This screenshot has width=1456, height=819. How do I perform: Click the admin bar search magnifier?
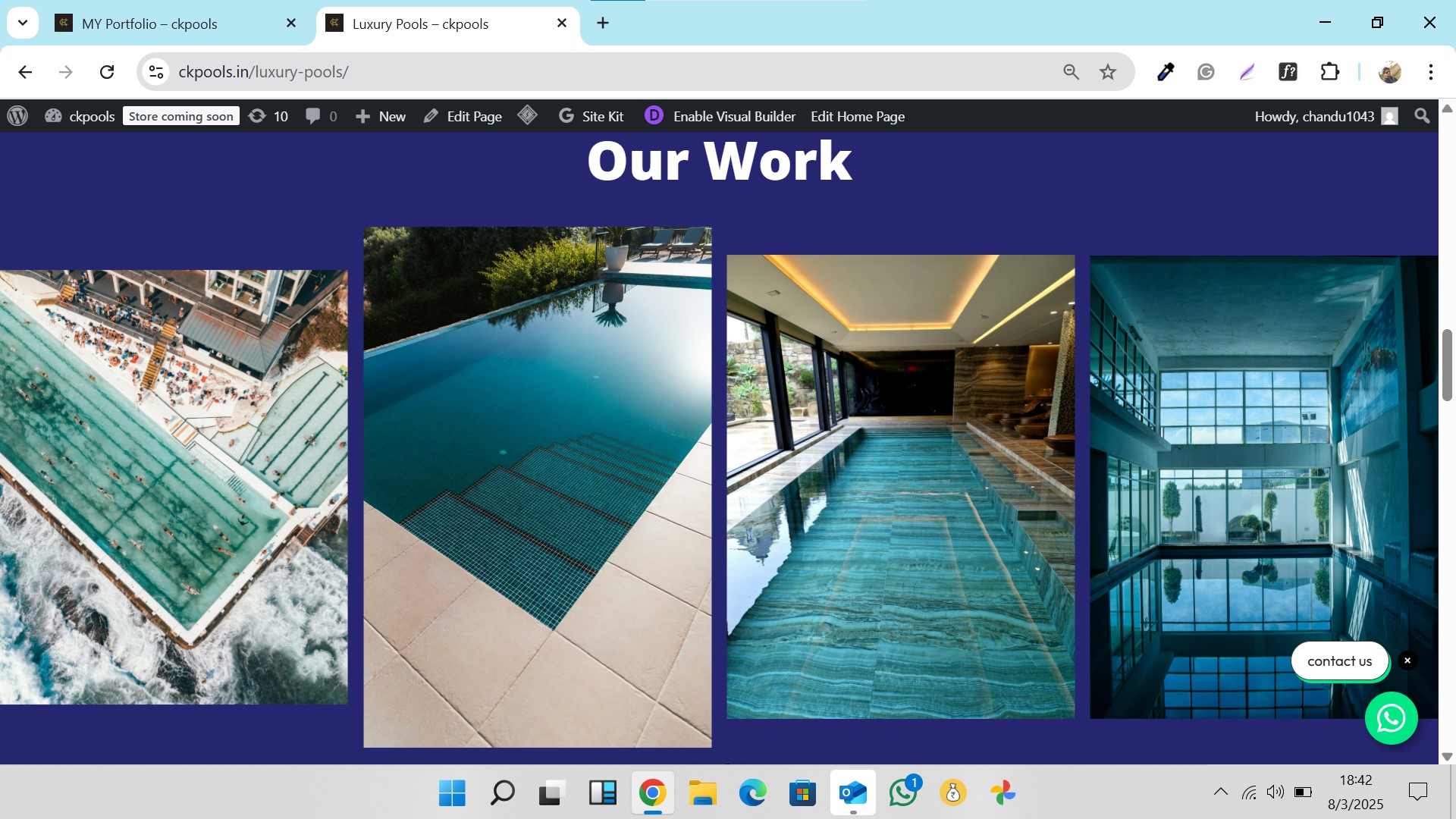[x=1422, y=116]
